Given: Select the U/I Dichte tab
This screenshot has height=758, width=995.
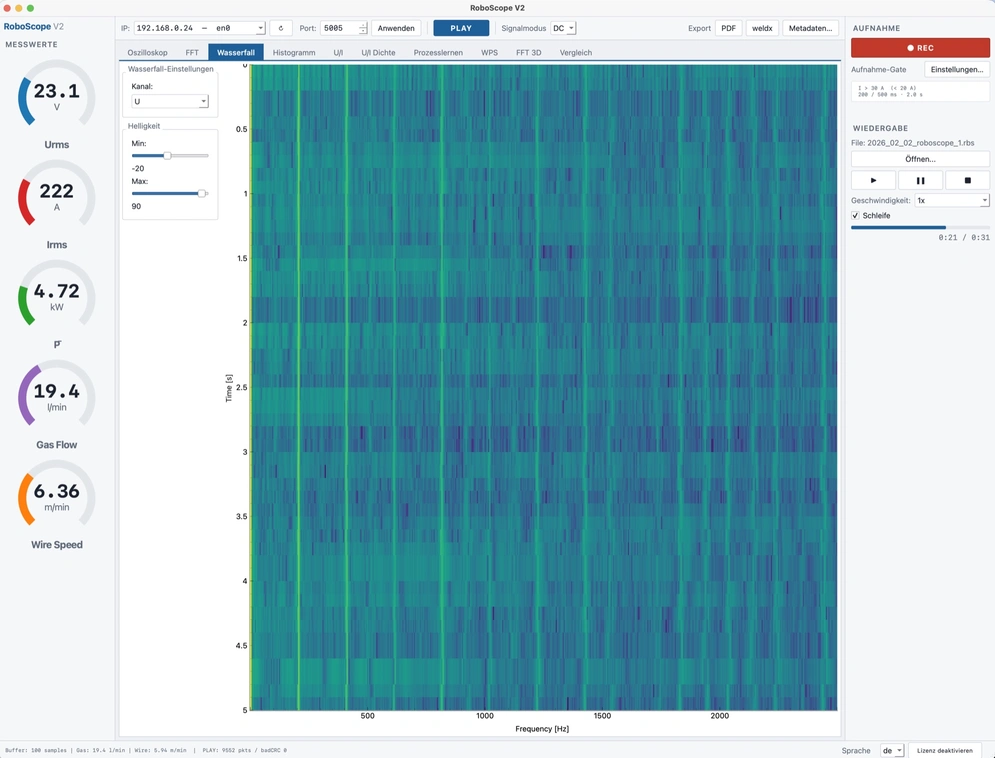Looking at the screenshot, I should (378, 53).
